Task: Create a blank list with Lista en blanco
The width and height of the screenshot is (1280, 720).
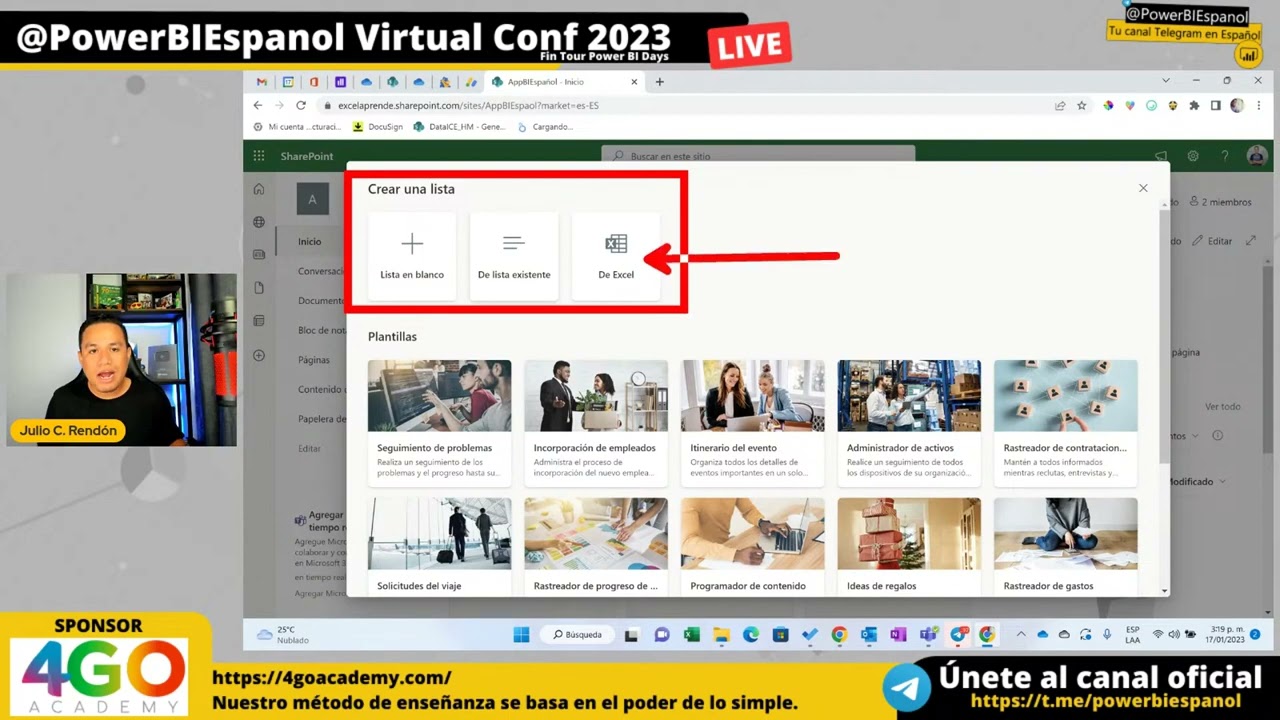Action: coord(412,256)
